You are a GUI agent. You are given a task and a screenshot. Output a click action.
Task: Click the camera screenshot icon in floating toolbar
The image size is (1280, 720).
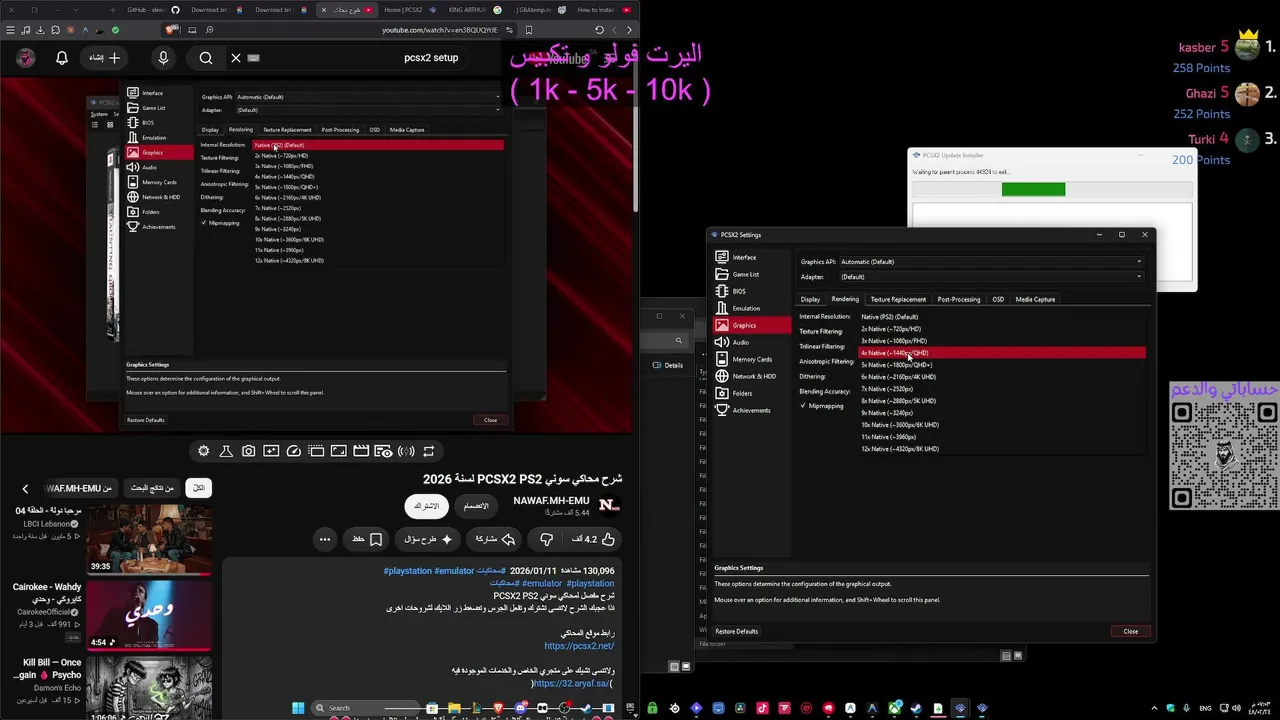[248, 451]
